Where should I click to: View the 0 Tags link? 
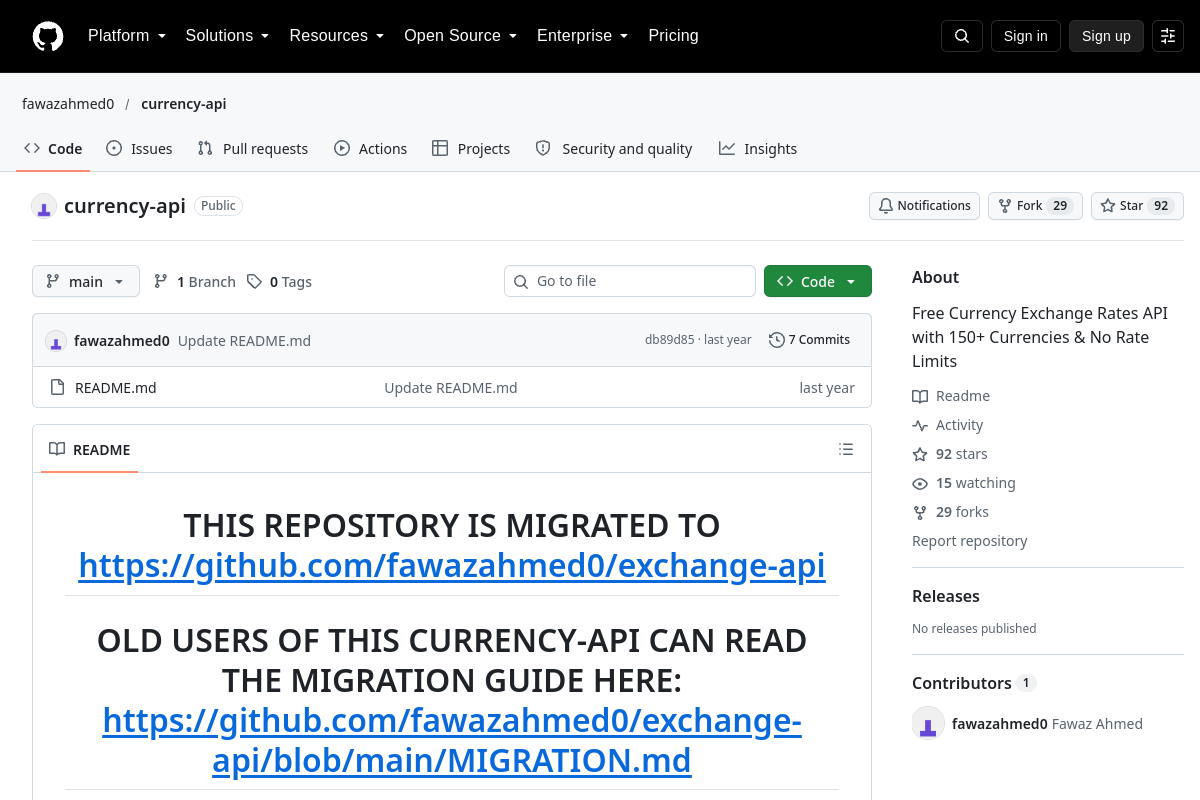280,282
